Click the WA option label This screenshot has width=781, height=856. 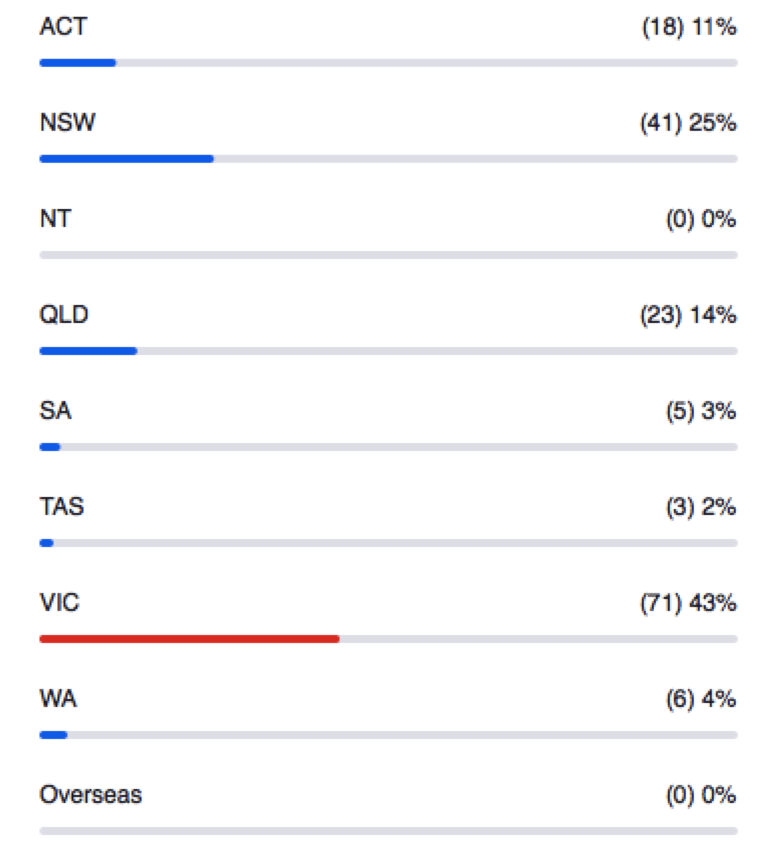58,699
